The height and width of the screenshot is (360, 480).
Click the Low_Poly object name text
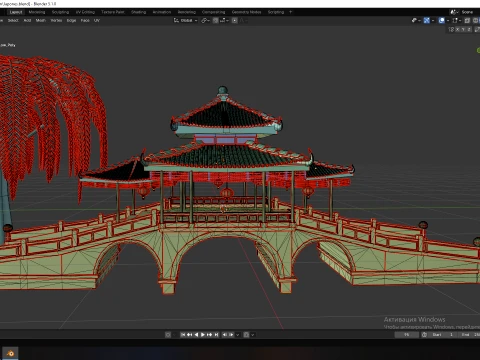click(x=8, y=45)
